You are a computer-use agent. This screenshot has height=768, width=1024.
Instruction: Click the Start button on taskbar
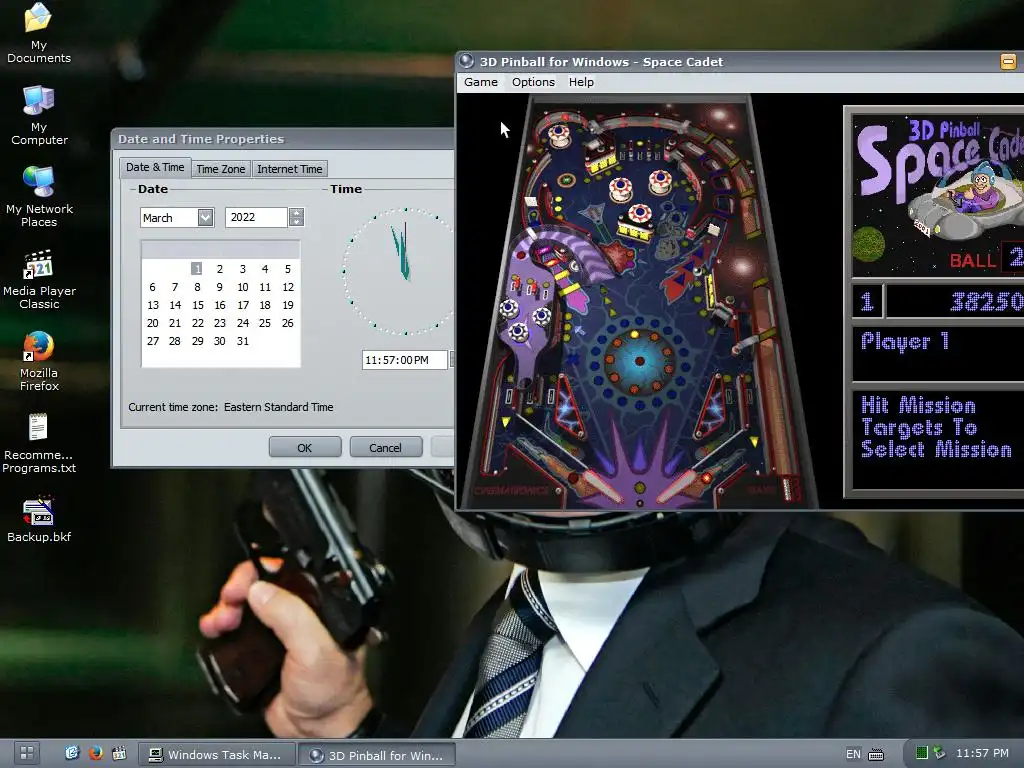(x=27, y=754)
